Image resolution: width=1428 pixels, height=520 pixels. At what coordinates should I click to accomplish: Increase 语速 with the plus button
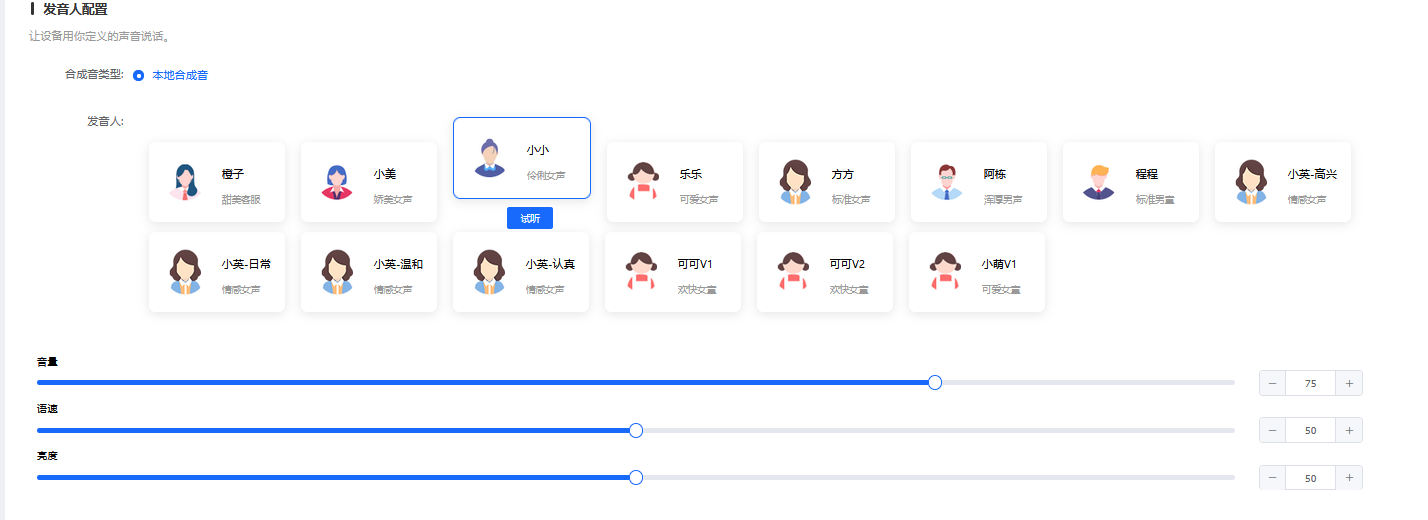click(x=1349, y=430)
